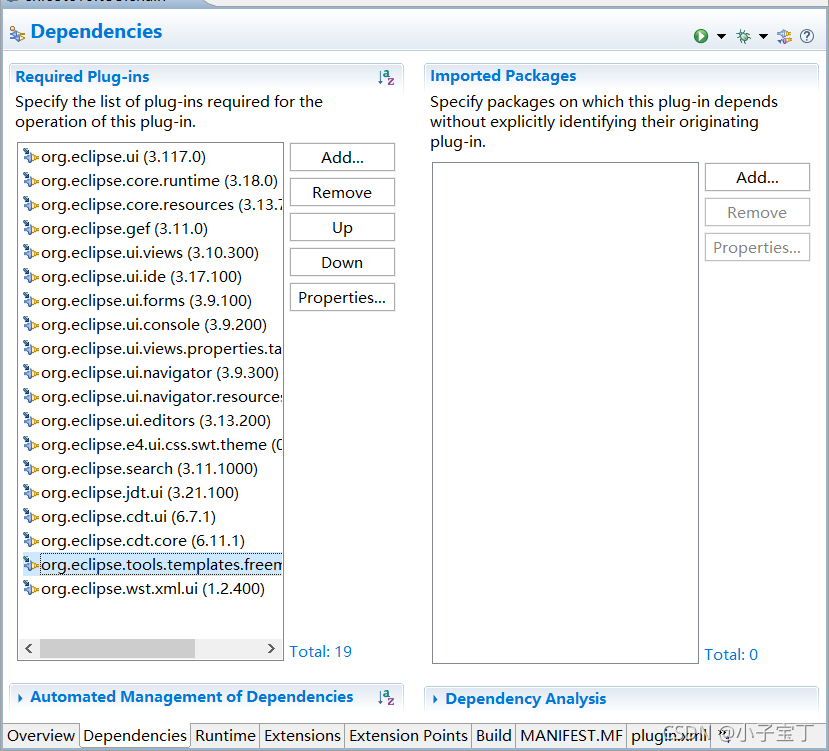Viewport: 829px width, 751px height.
Task: Open the debug launch dropdown arrow
Action: coord(763,36)
